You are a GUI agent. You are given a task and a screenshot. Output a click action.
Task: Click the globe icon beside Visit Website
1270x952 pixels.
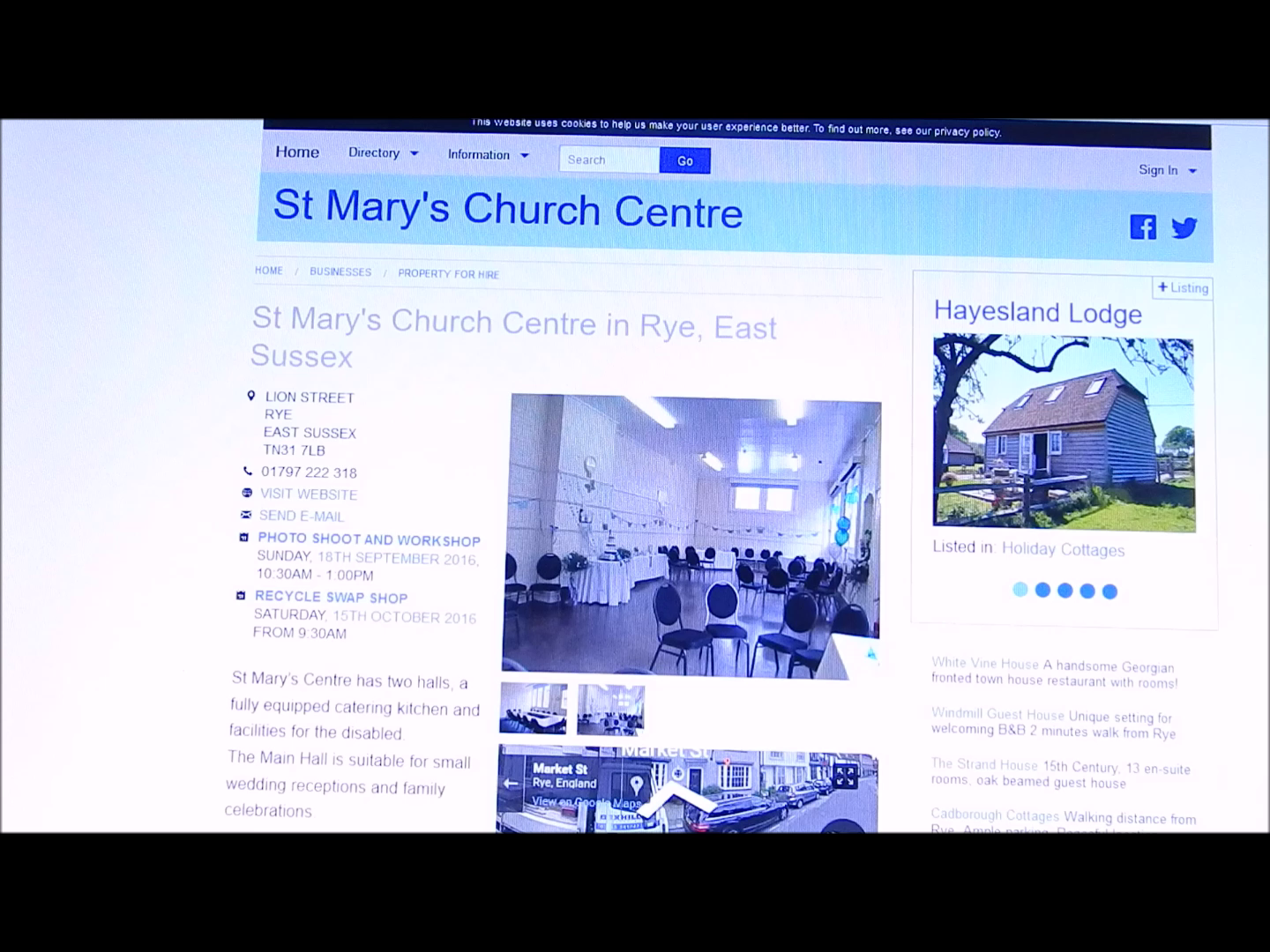pyautogui.click(x=247, y=493)
